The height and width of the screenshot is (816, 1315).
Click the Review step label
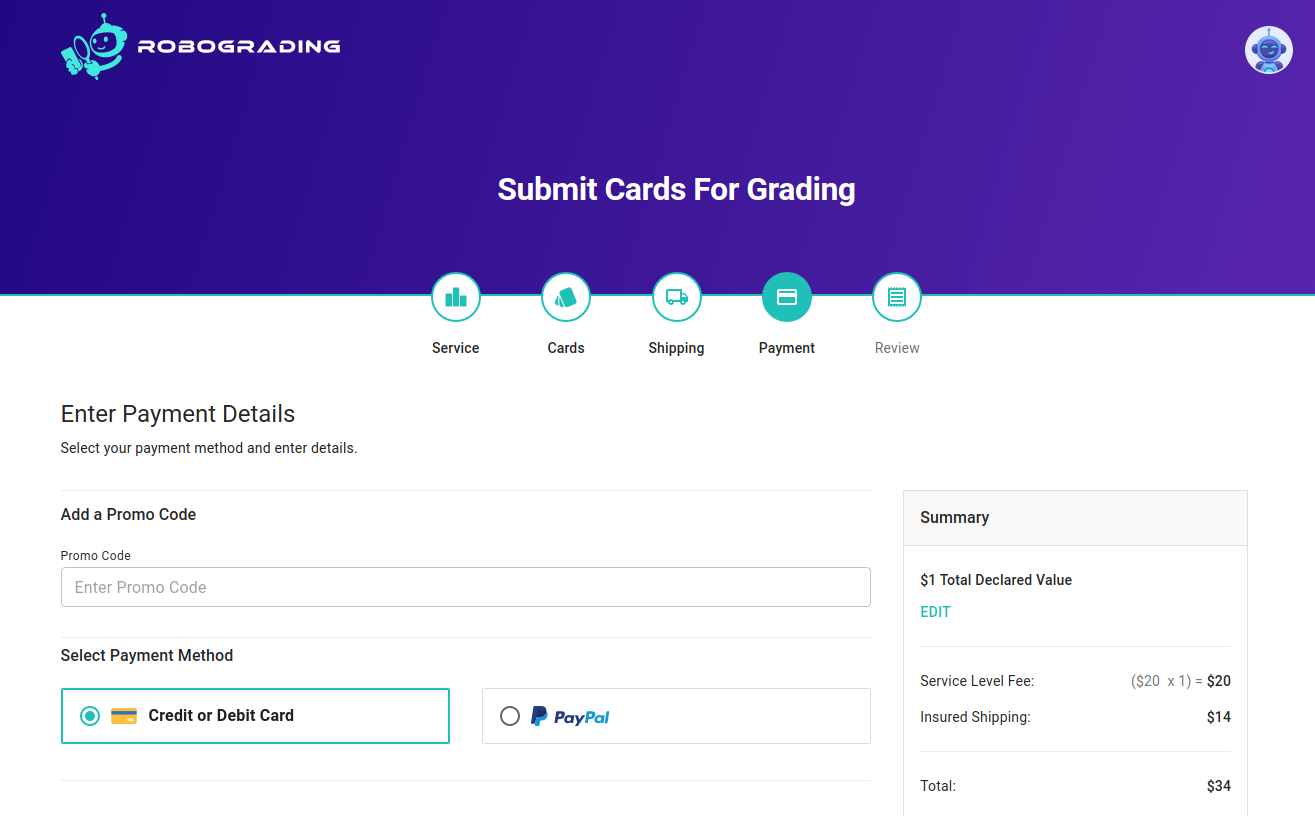point(897,348)
